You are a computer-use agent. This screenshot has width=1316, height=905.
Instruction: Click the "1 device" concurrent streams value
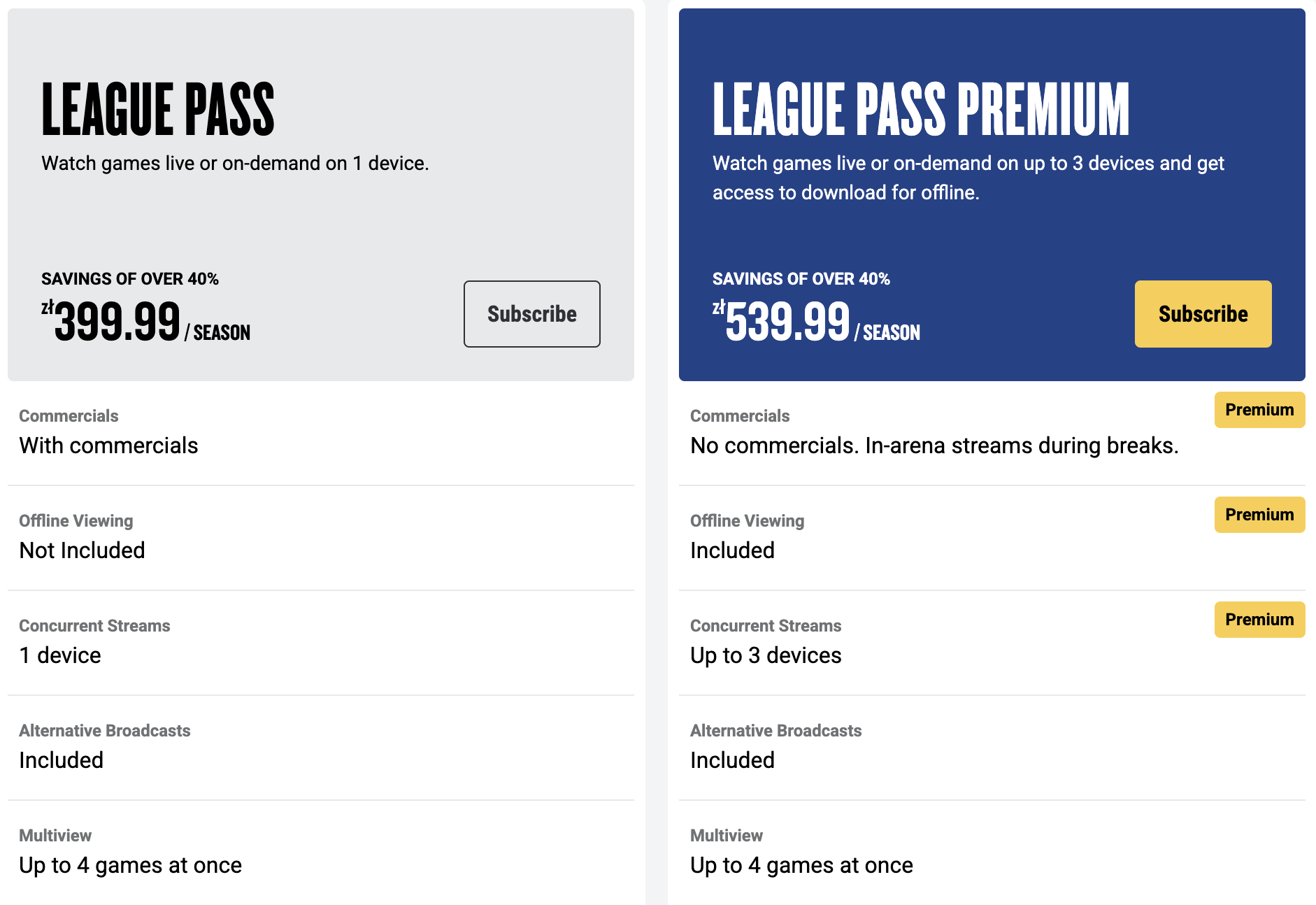coord(60,655)
